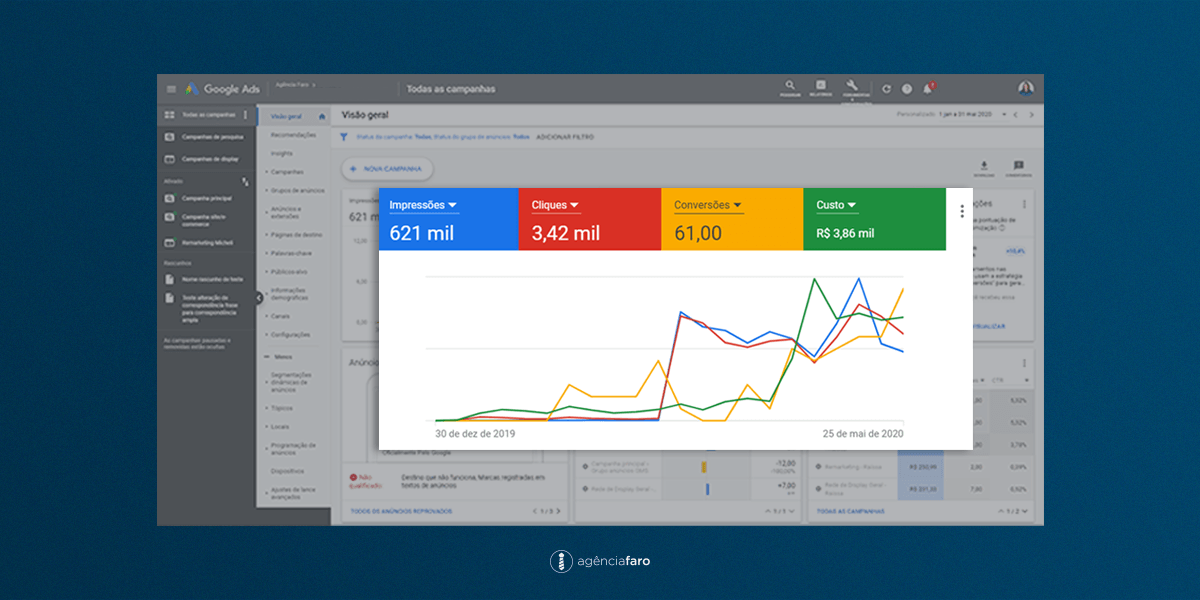Click the 25 de mai de 2020 date label

click(863, 434)
